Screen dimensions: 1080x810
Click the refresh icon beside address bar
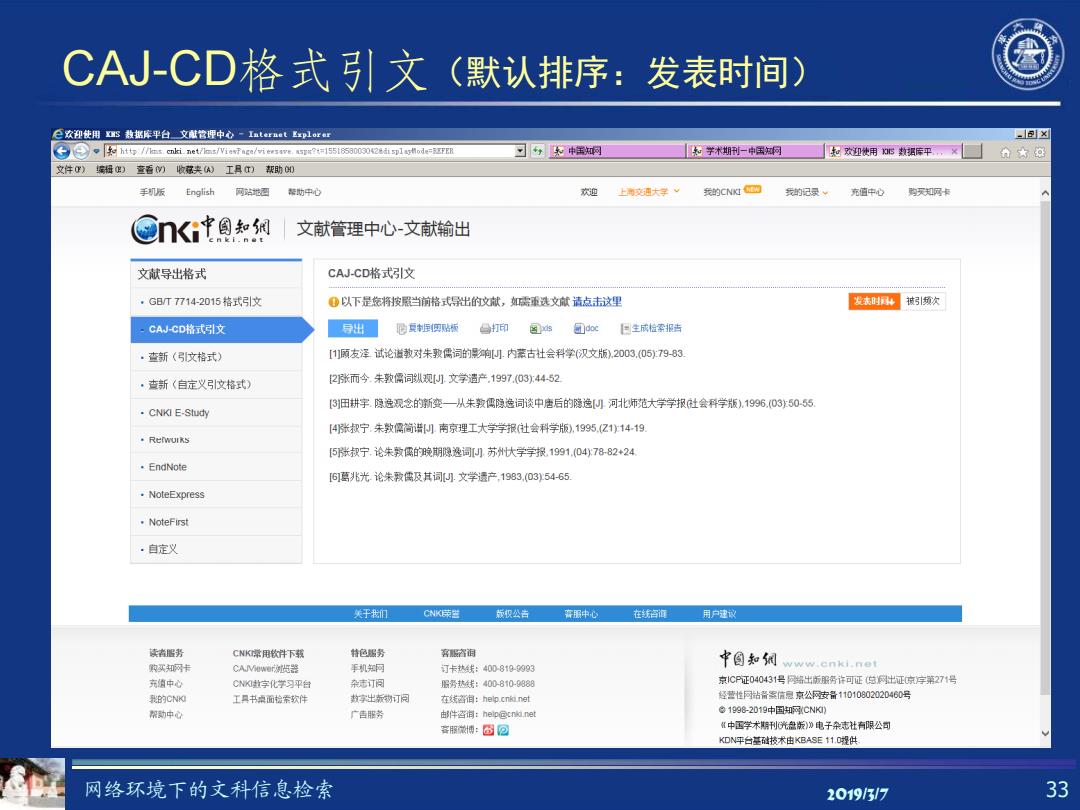pos(537,151)
